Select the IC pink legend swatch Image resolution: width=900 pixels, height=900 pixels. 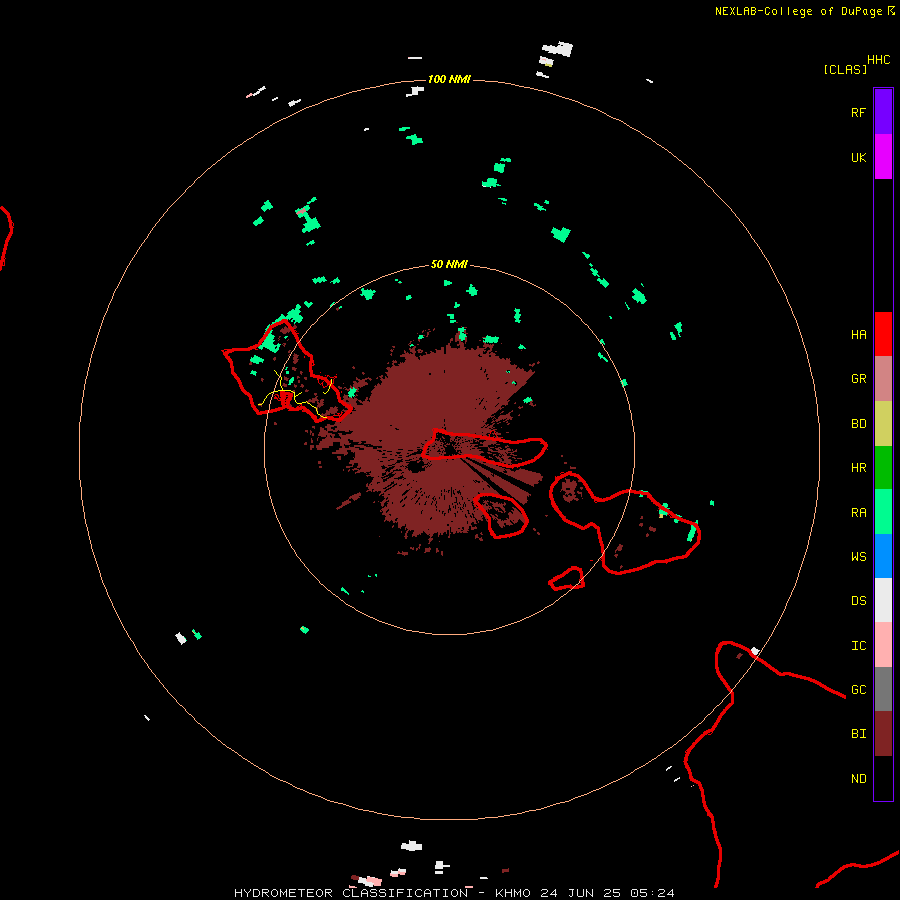click(883, 645)
